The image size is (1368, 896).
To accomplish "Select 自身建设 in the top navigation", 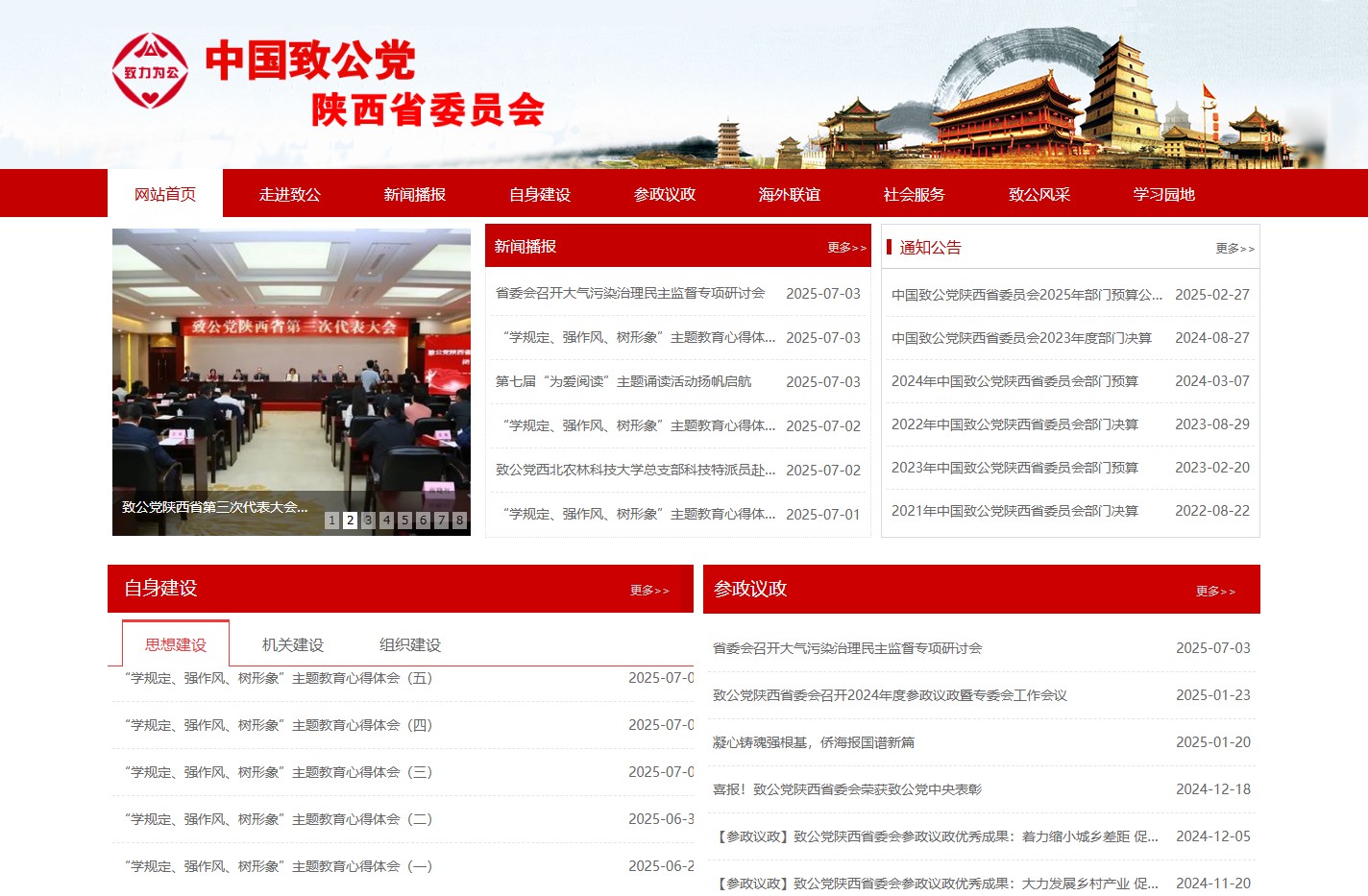I will [x=540, y=194].
